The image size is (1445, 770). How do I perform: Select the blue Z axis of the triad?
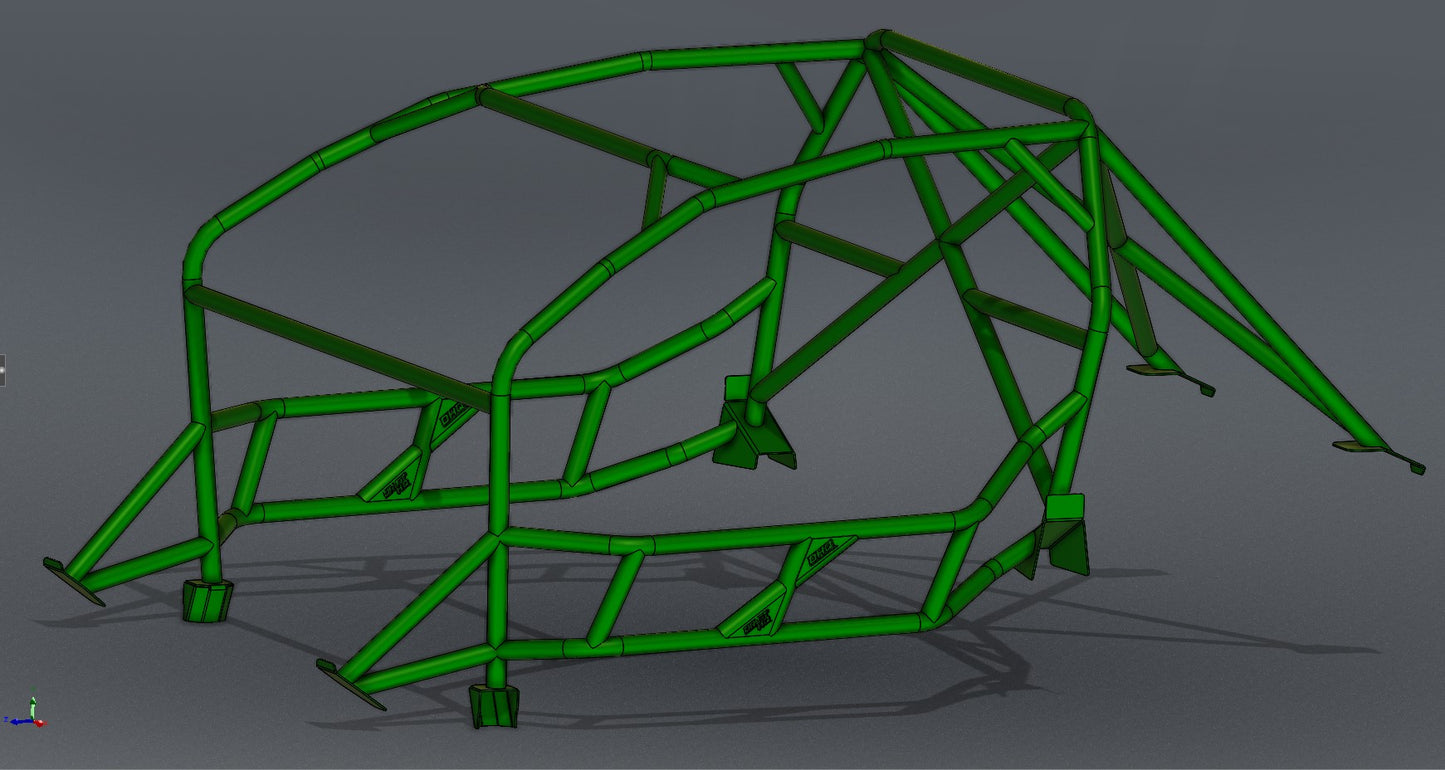pyautogui.click(x=21, y=722)
